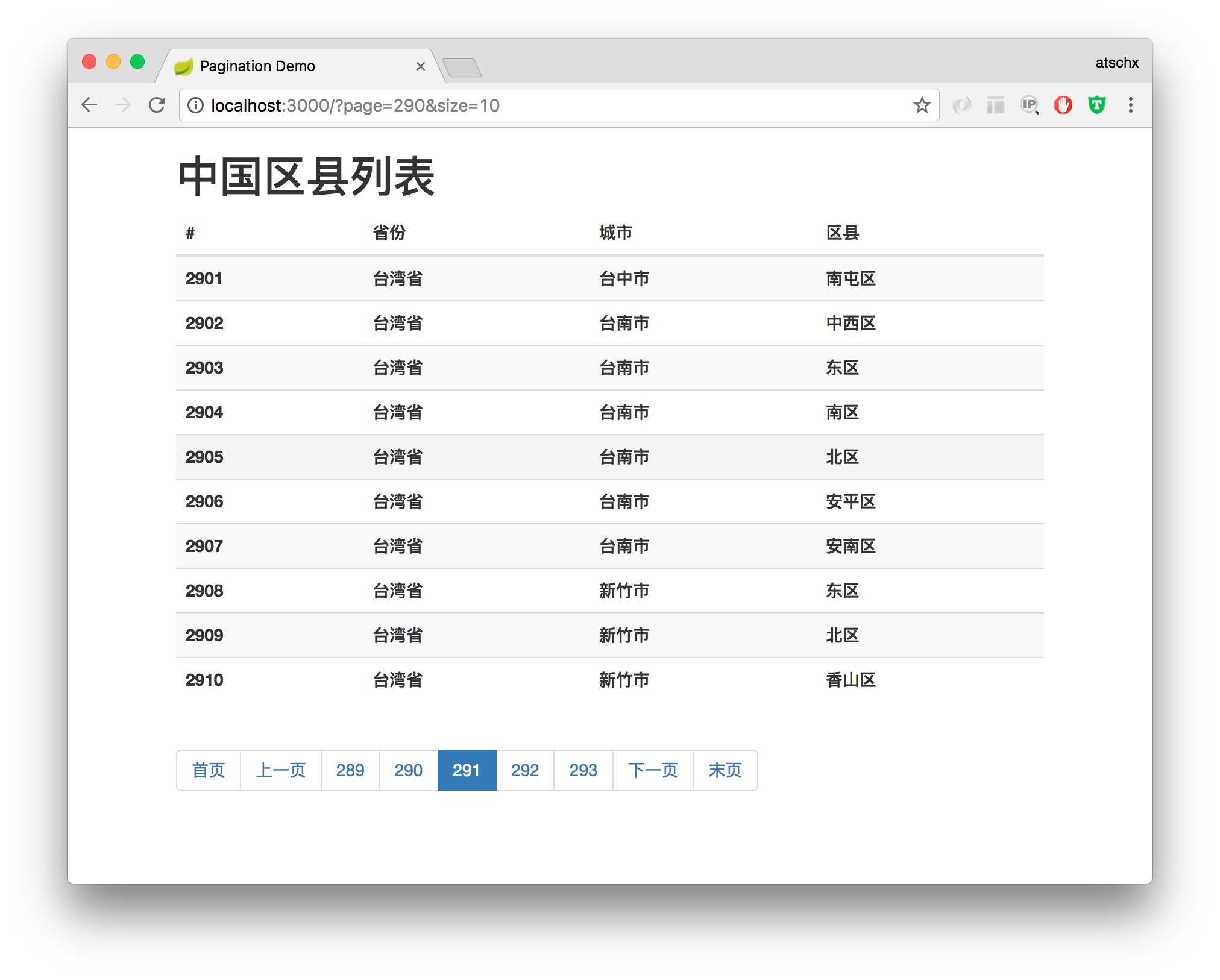Open the IP lookup extension icon
This screenshot has width=1220, height=980.
point(1029,105)
